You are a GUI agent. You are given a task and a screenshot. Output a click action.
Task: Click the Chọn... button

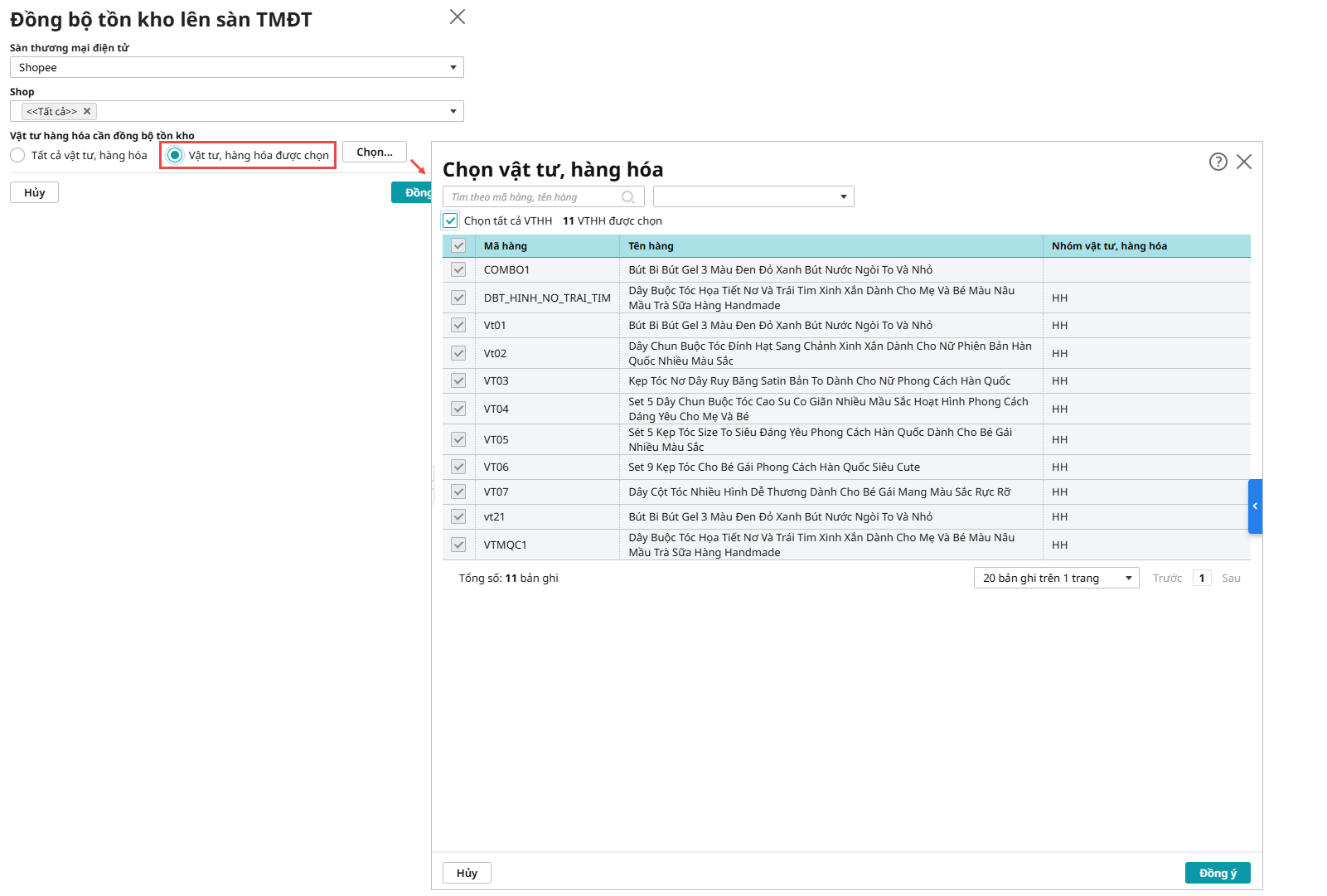tap(374, 152)
